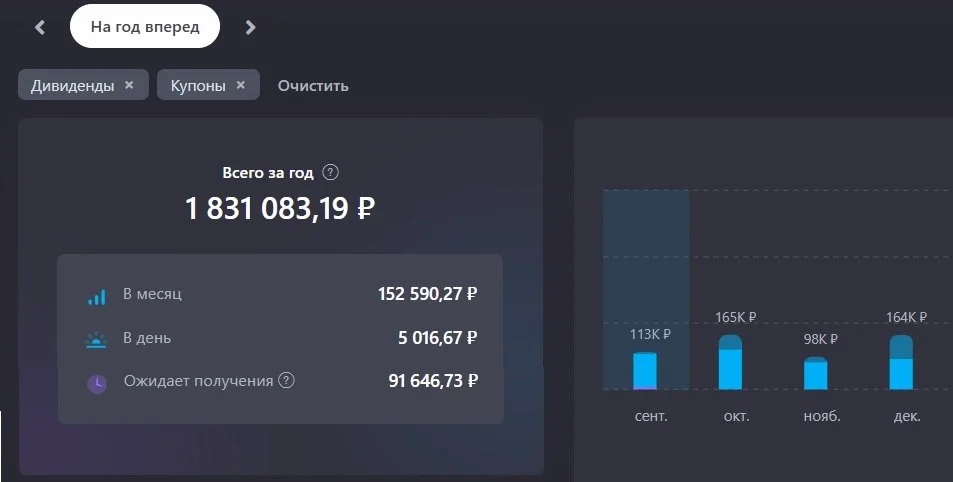
Task: Select the total amount '1 831 083,19 ₽'
Action: 280,208
